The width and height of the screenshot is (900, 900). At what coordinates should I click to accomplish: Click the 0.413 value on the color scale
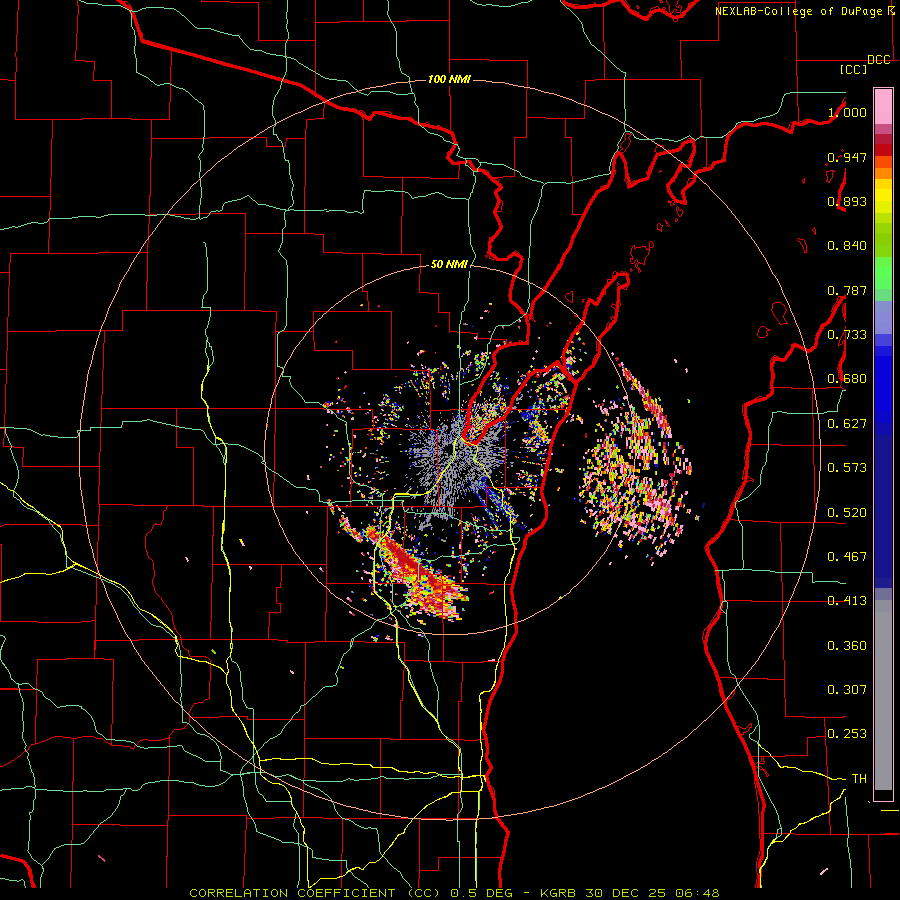coord(847,601)
